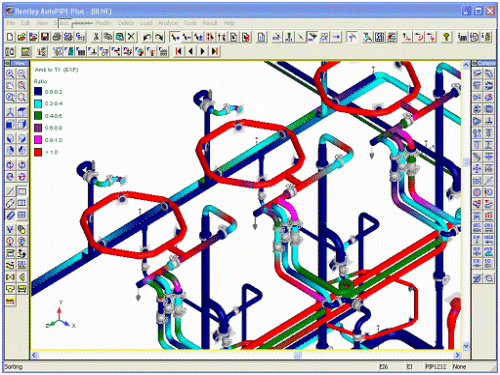Click the printer icon in the toolbar
The height and width of the screenshot is (375, 500).
coord(57,37)
